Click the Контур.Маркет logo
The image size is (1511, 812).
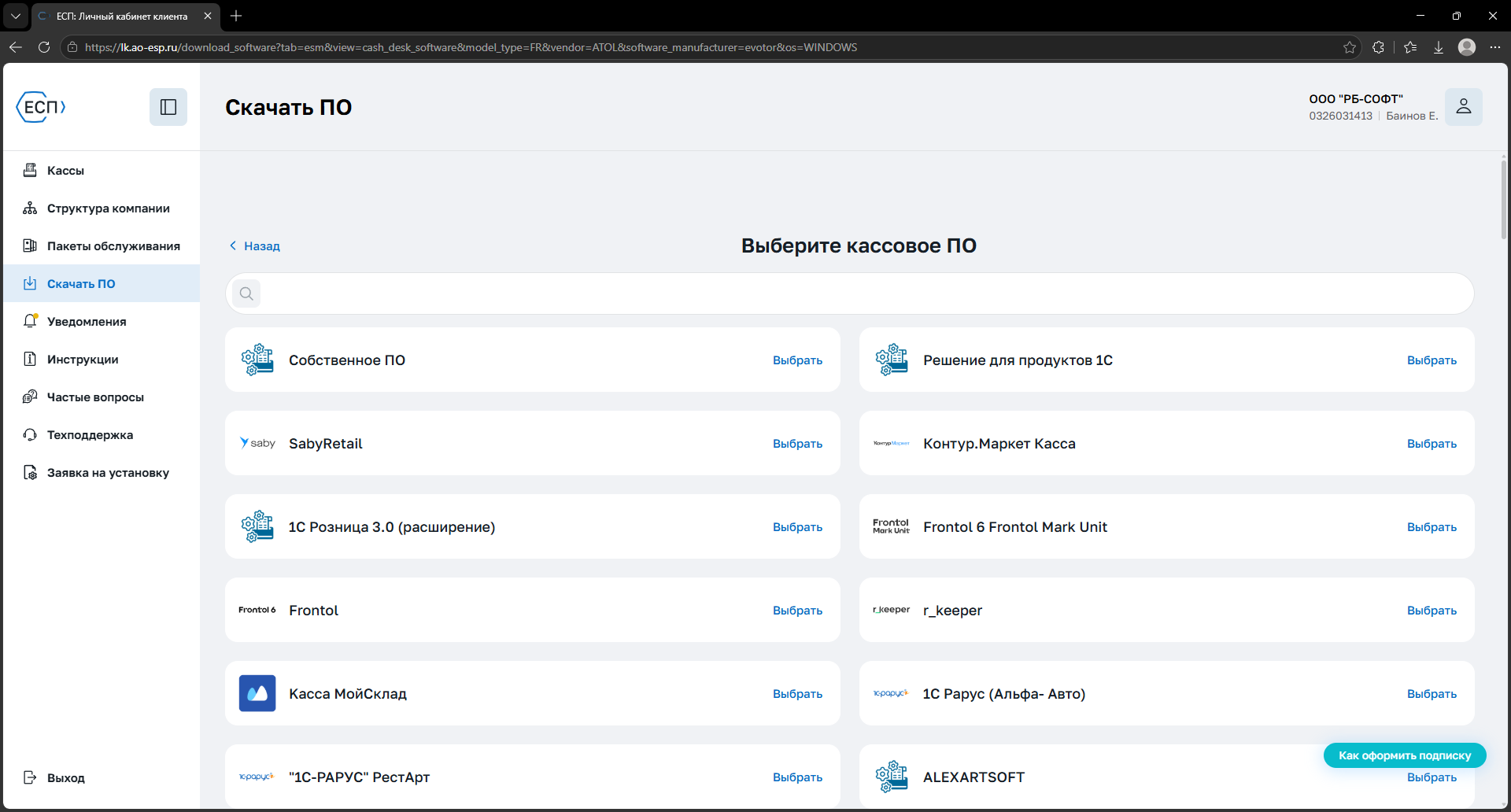892,443
